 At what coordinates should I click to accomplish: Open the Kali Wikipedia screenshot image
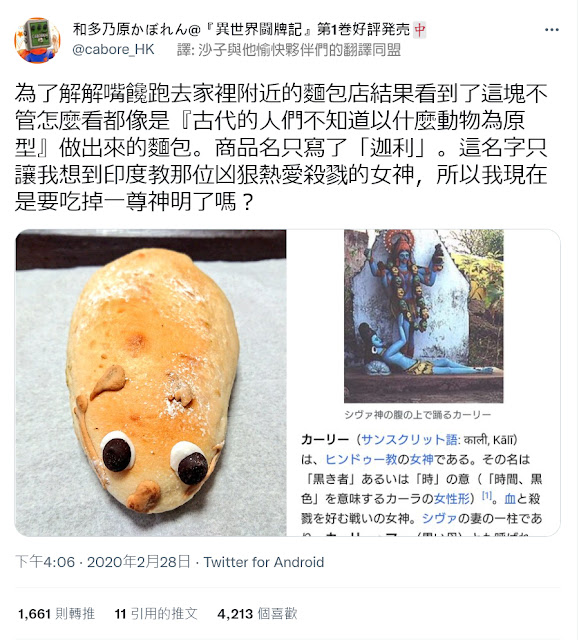click(x=424, y=382)
